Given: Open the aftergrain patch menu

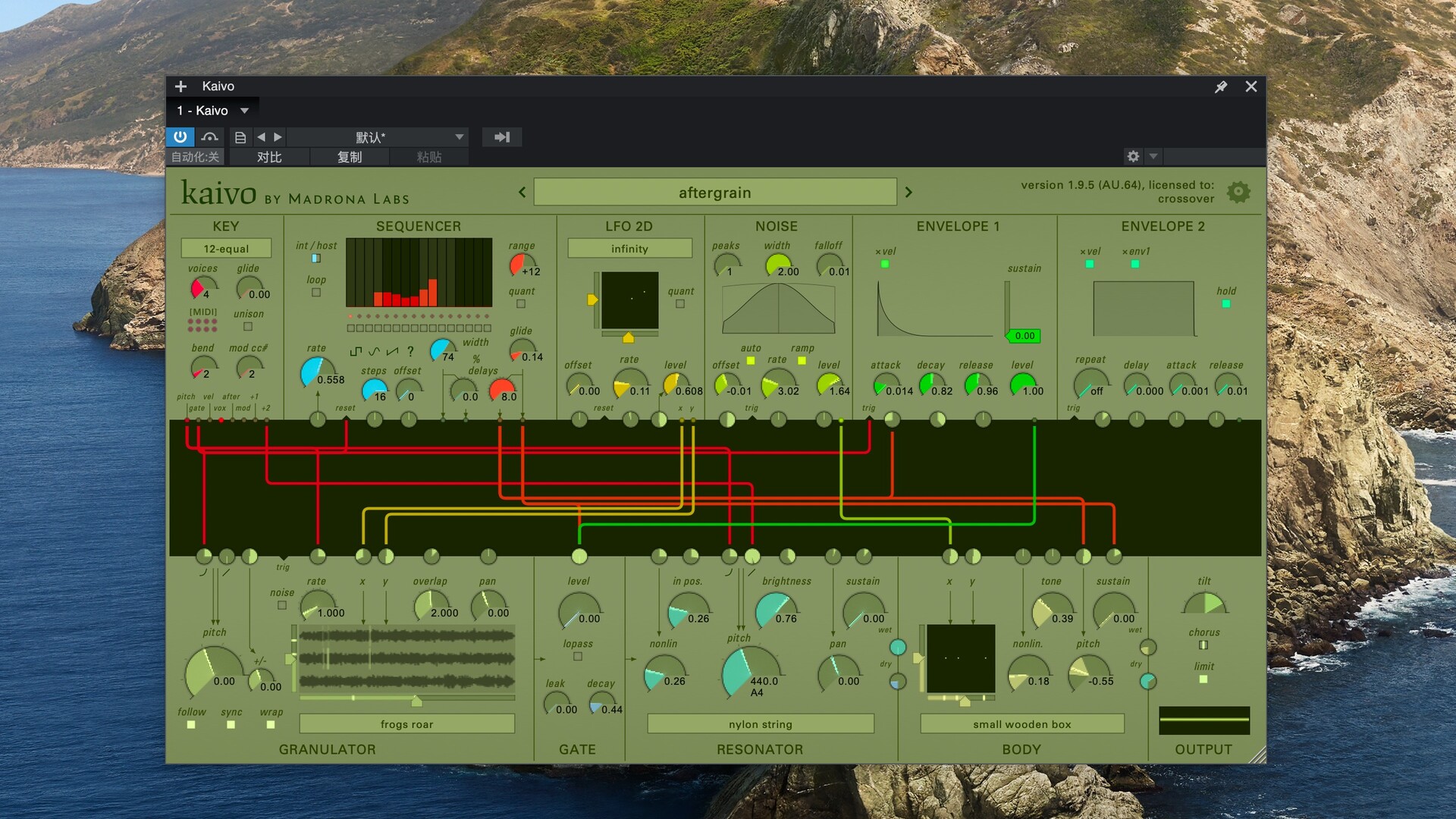Looking at the screenshot, I should point(715,193).
